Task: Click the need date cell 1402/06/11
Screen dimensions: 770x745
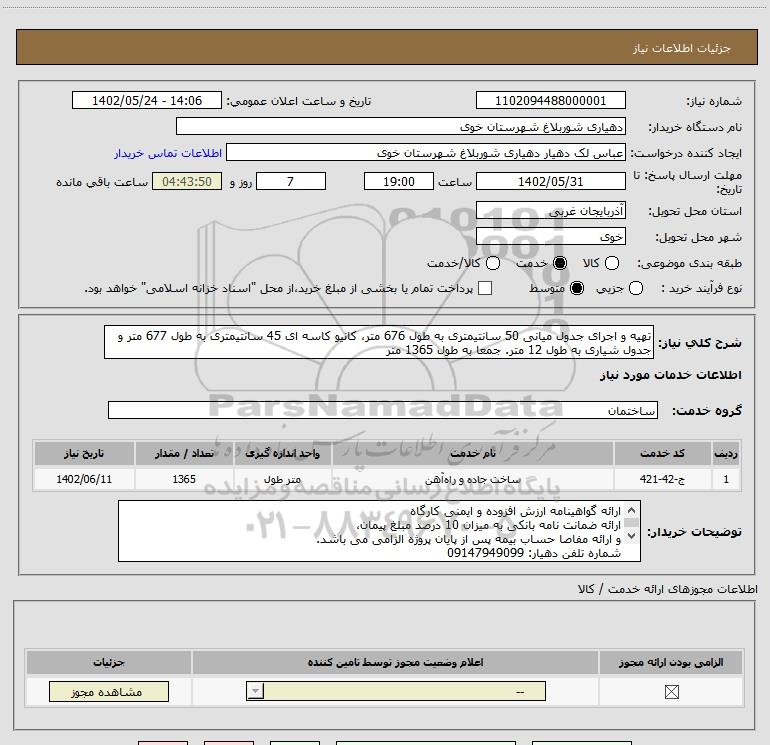Action: 84,479
